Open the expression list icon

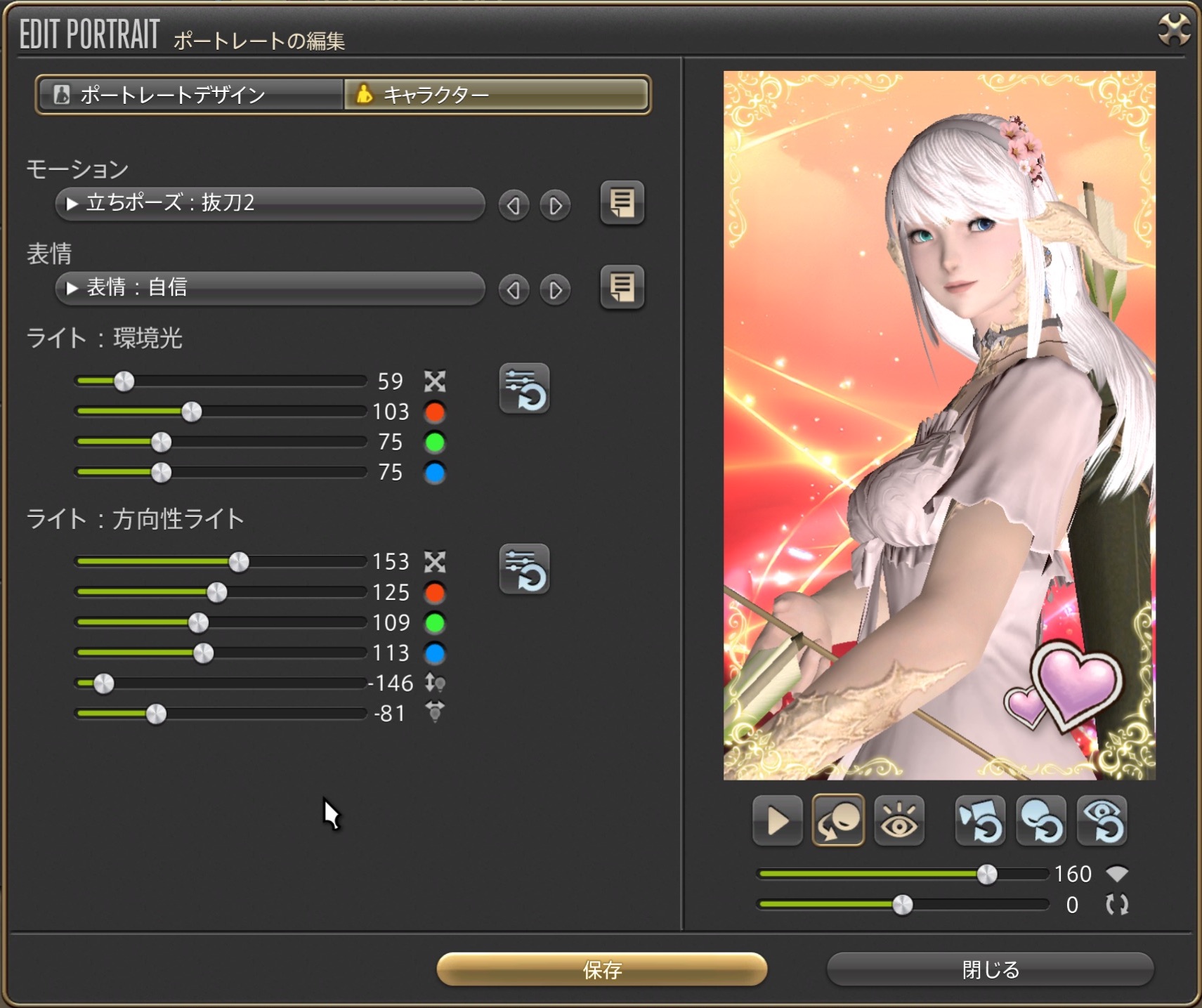coord(622,287)
